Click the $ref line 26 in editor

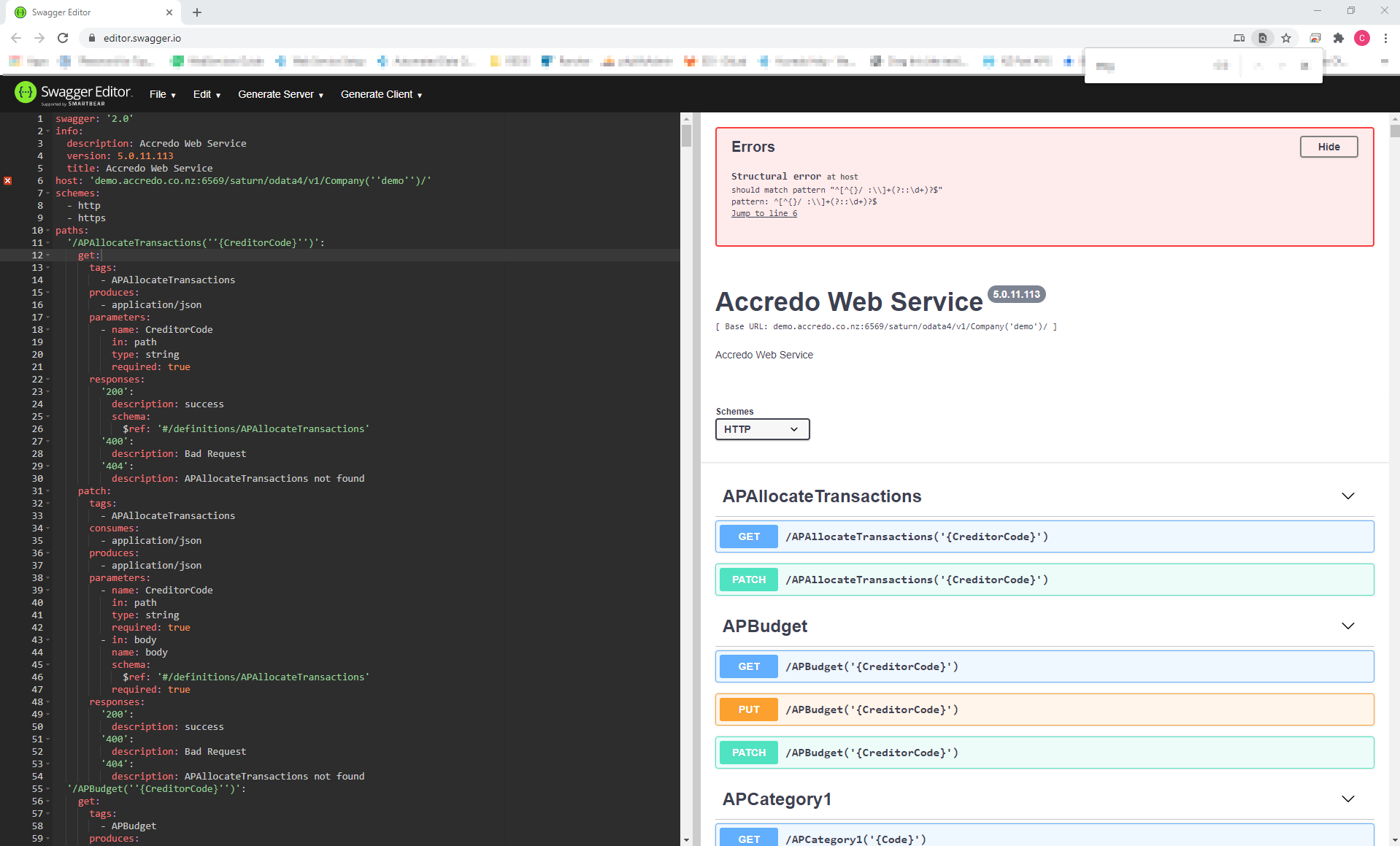[246, 428]
